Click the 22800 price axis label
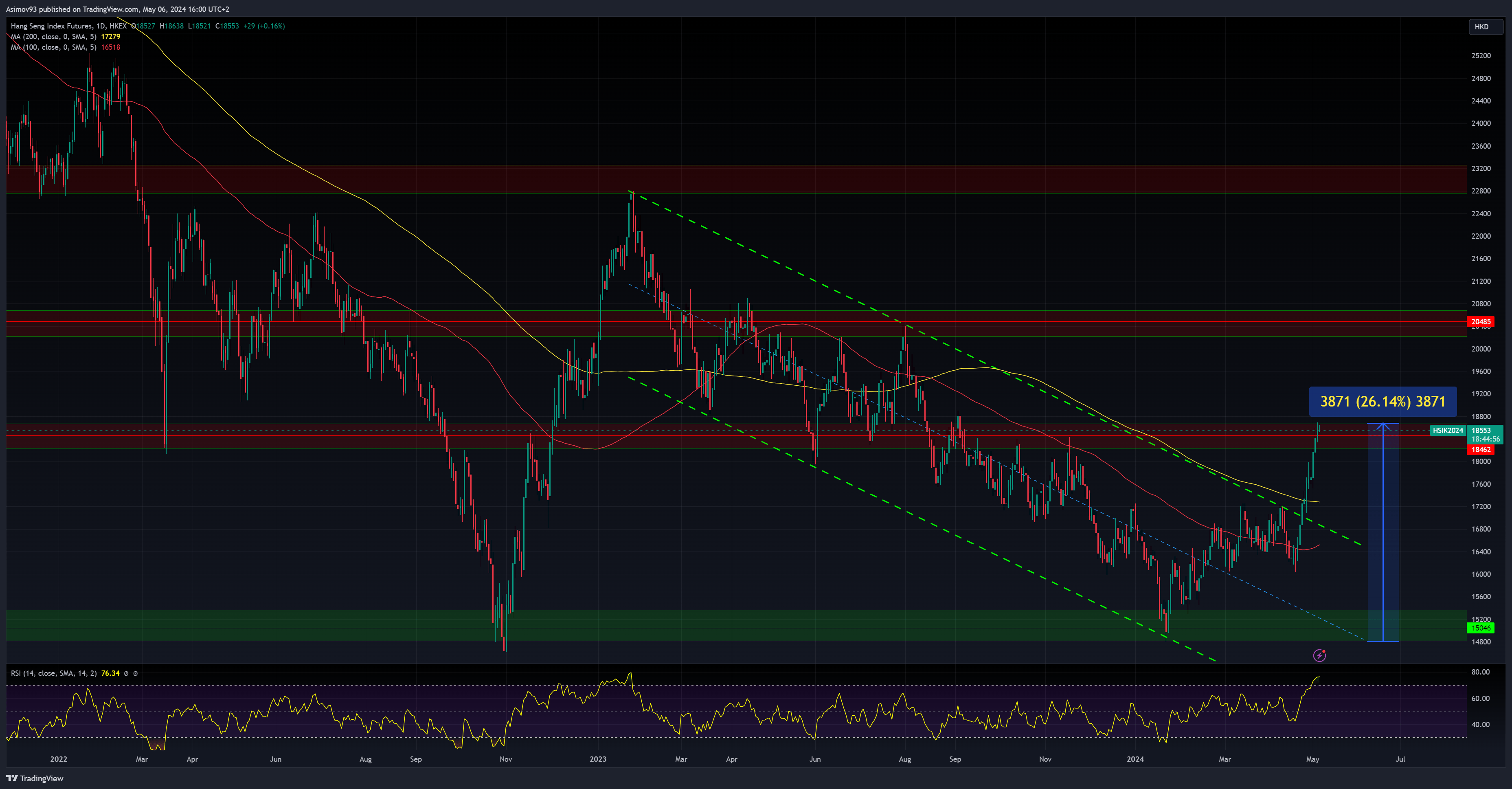This screenshot has height=789, width=1512. 1481,191
